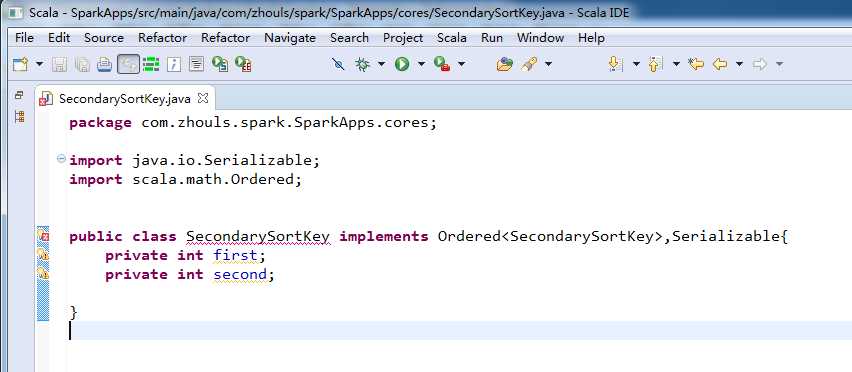The height and width of the screenshot is (372, 852).
Task: Click the Previous Annotation up-arrow icon
Action: pos(656,65)
